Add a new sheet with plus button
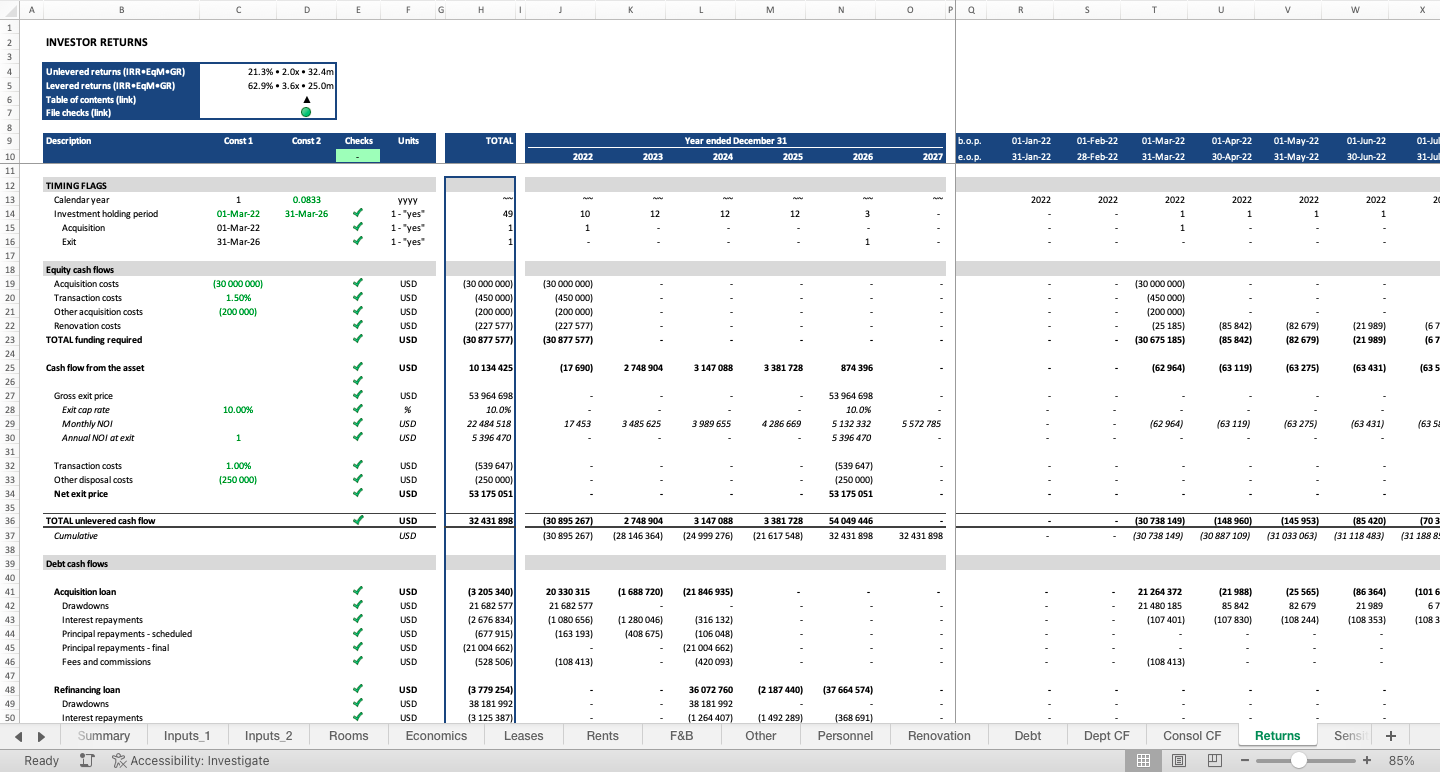This screenshot has width=1440, height=772. tap(1390, 736)
